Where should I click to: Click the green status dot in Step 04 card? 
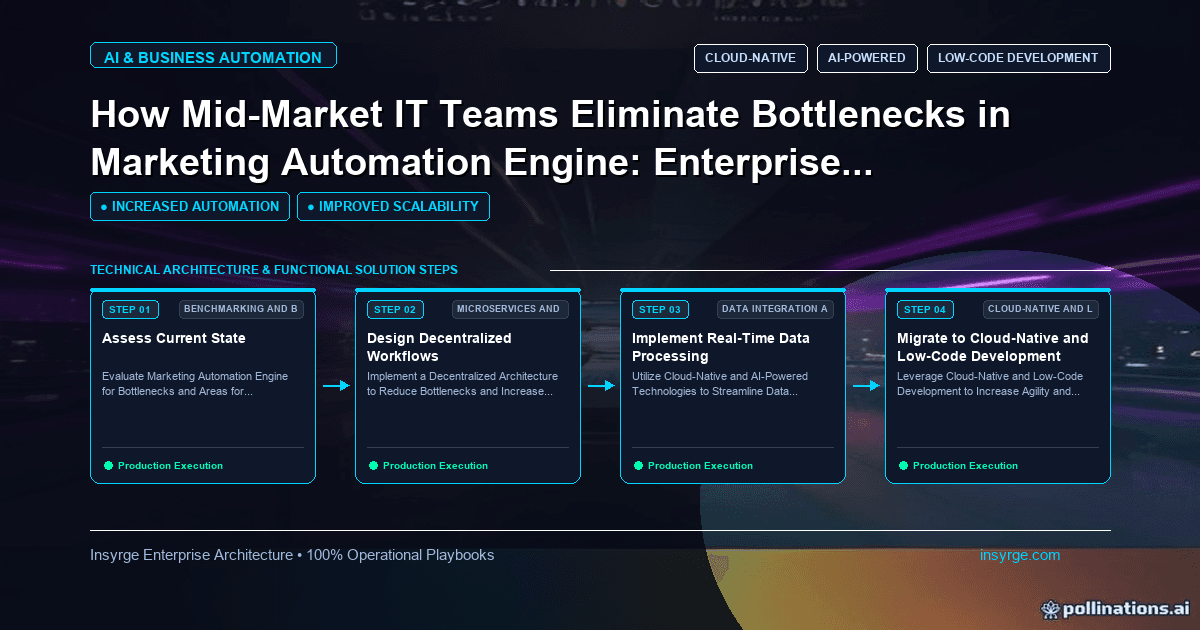point(903,465)
